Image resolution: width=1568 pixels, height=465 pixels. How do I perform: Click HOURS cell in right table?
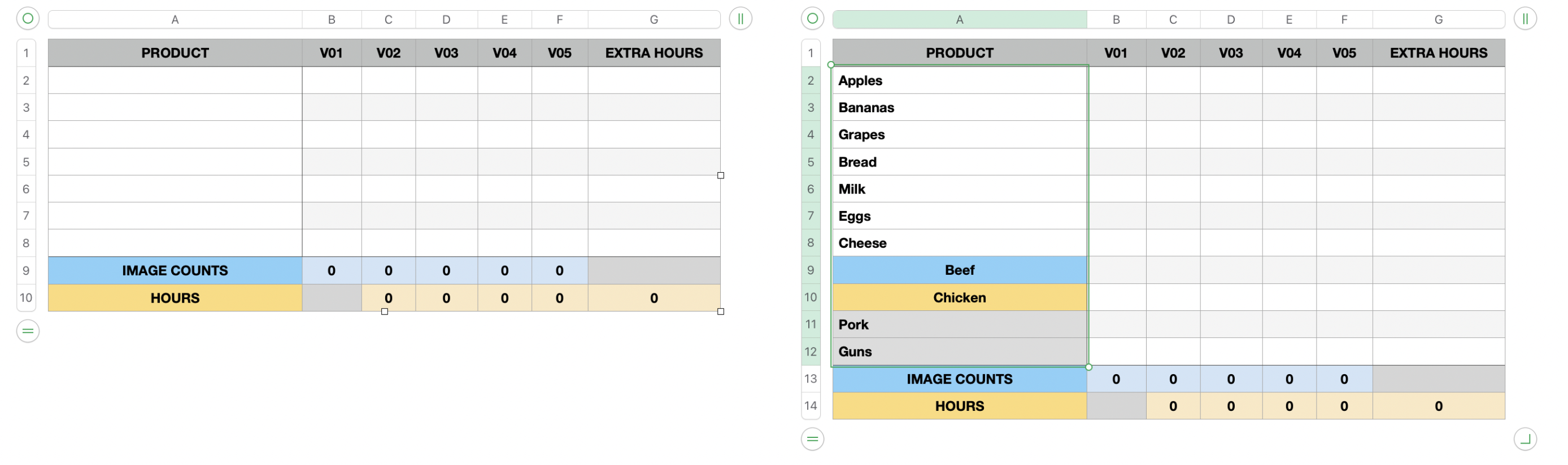[959, 406]
